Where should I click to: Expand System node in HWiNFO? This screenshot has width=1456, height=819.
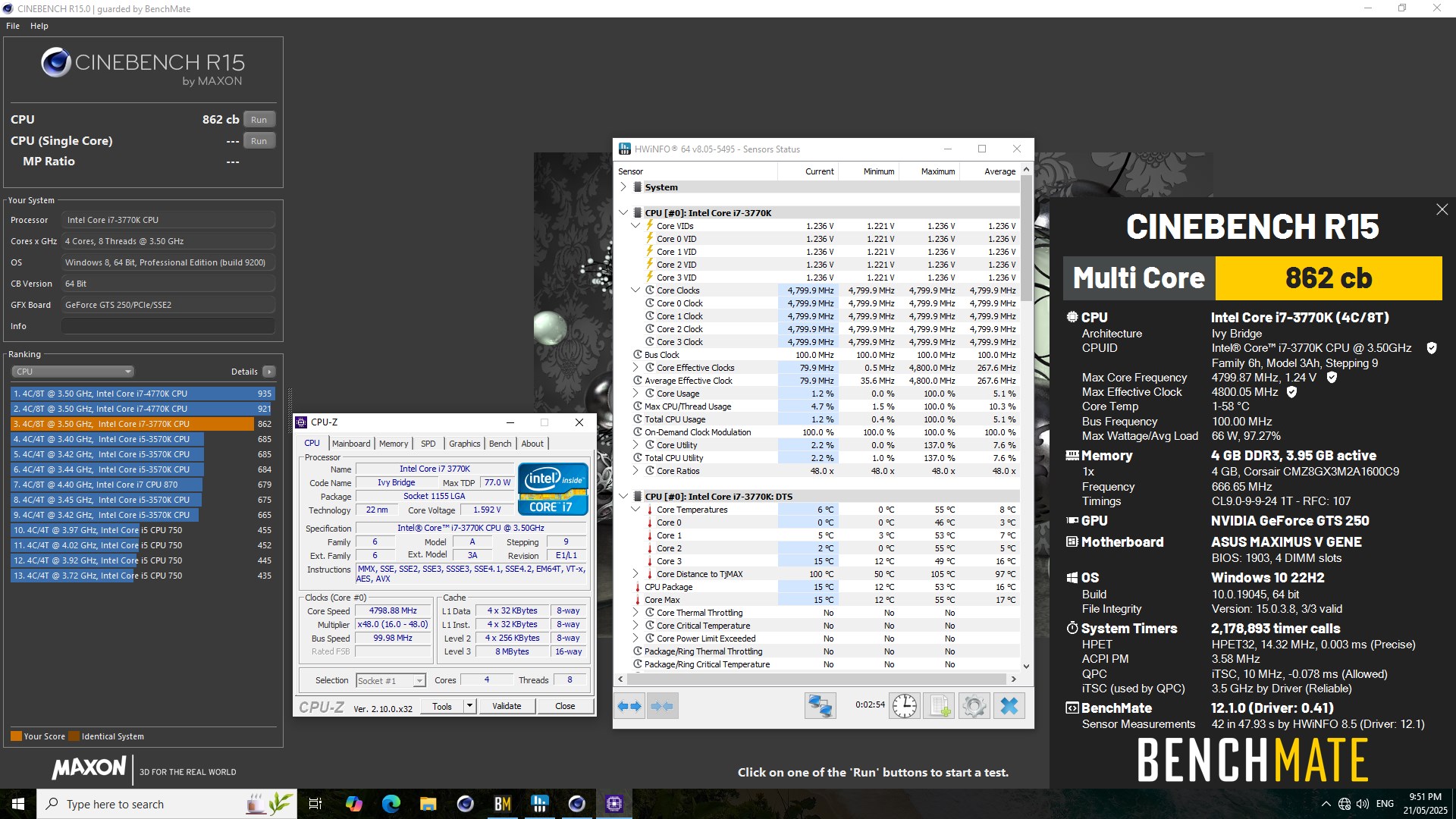pos(623,187)
